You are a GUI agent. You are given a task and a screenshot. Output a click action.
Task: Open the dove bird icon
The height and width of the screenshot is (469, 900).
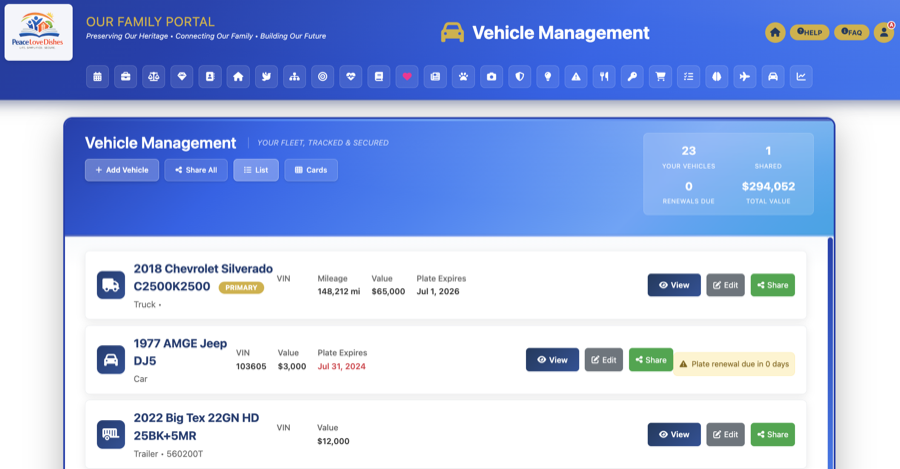click(266, 76)
